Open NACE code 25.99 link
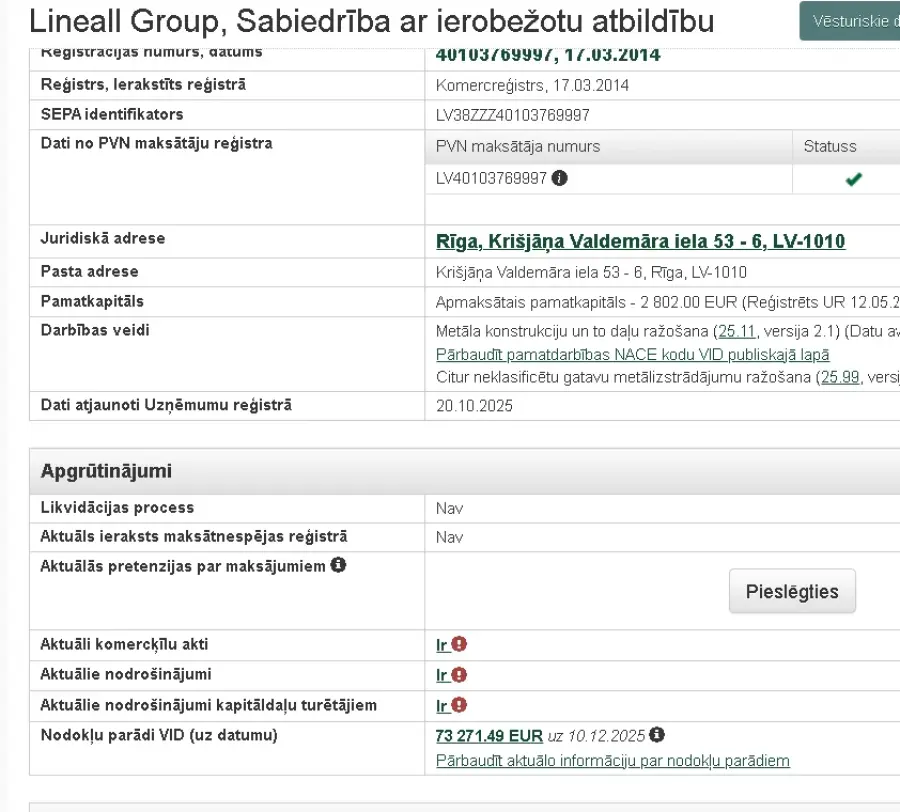Viewport: 900px width, 812px height. 840,377
